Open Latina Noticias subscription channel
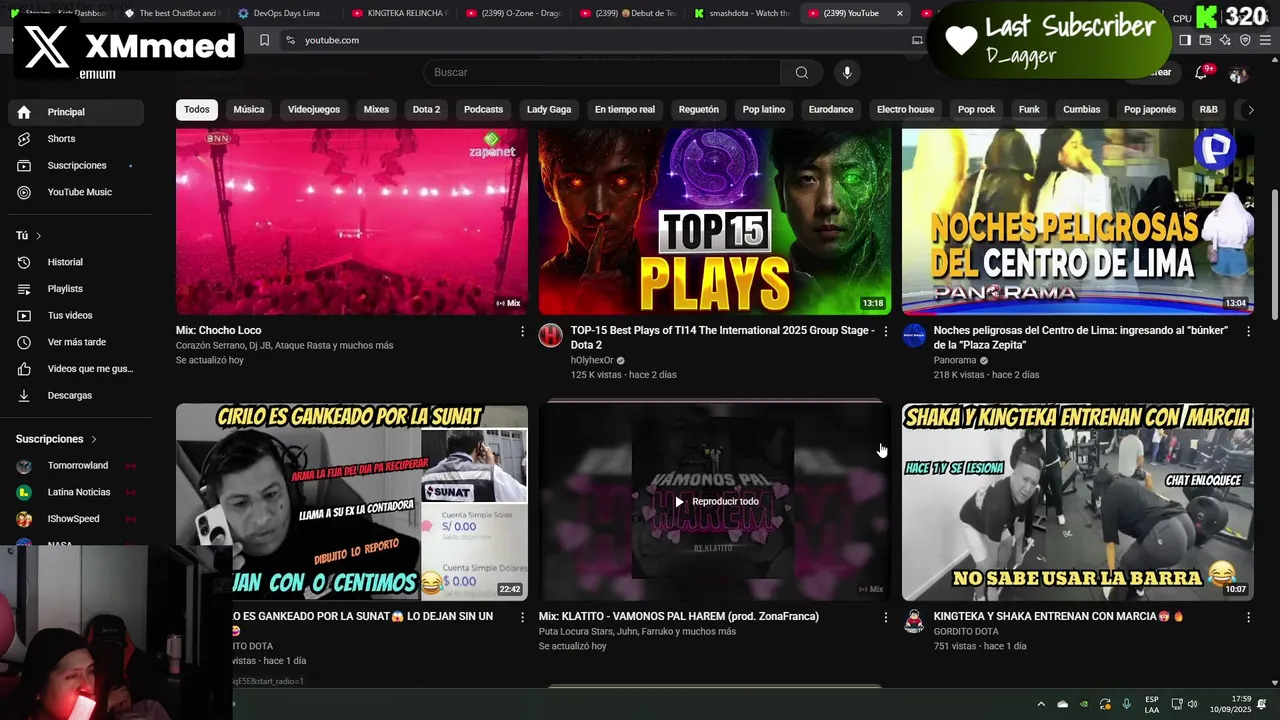The width and height of the screenshot is (1280, 720). pos(76,492)
